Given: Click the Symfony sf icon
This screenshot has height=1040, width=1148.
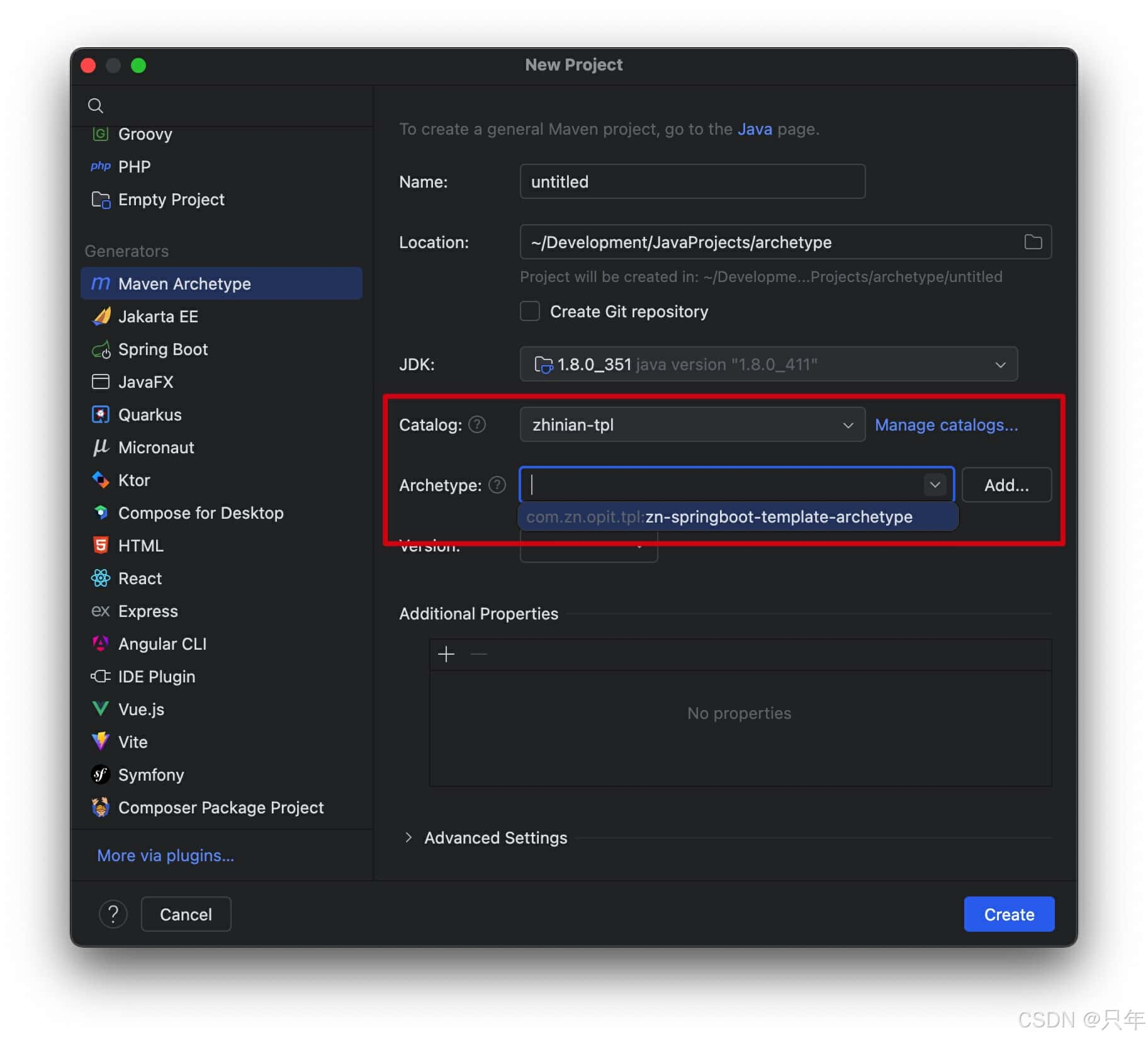Looking at the screenshot, I should (x=100, y=774).
